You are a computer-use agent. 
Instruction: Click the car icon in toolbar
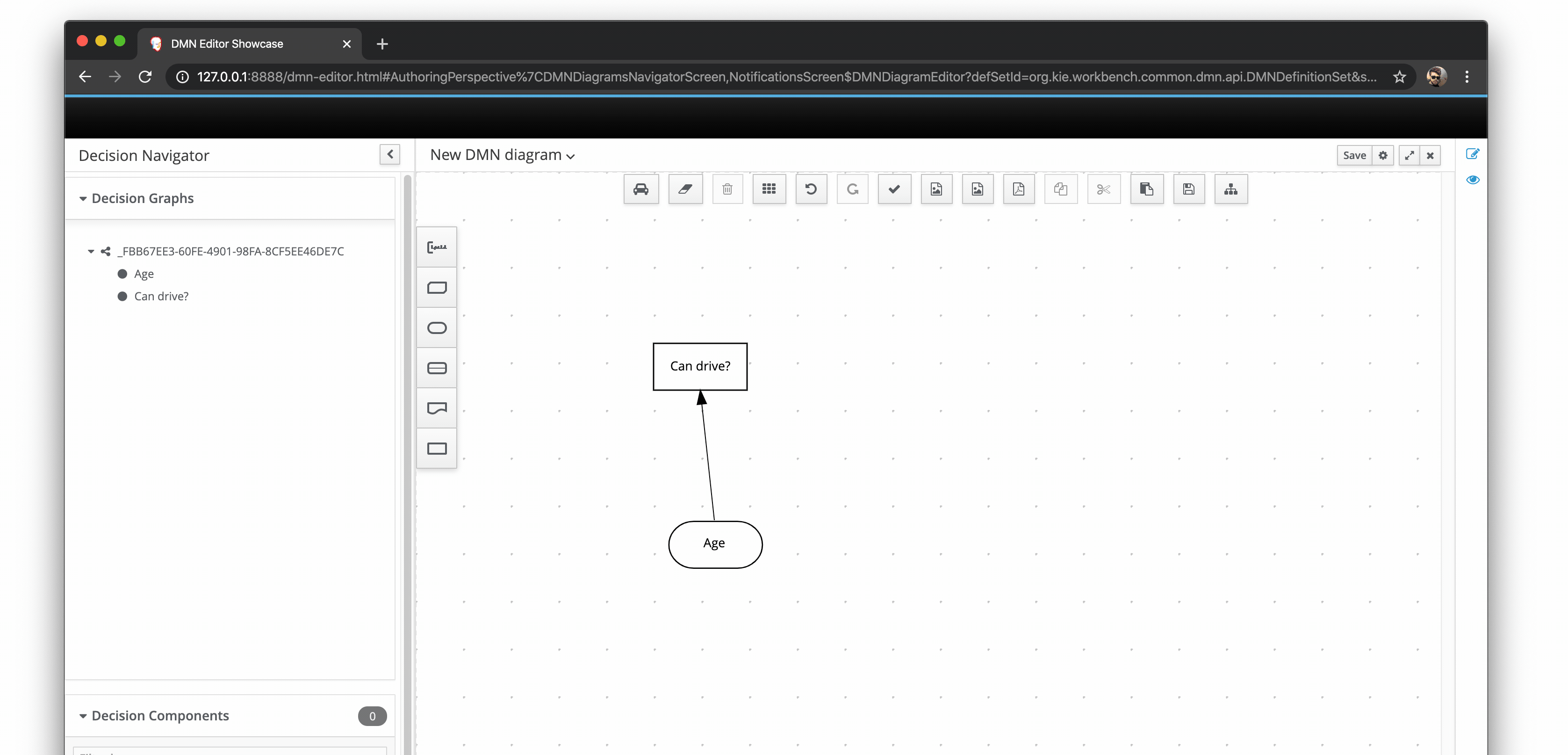(641, 189)
